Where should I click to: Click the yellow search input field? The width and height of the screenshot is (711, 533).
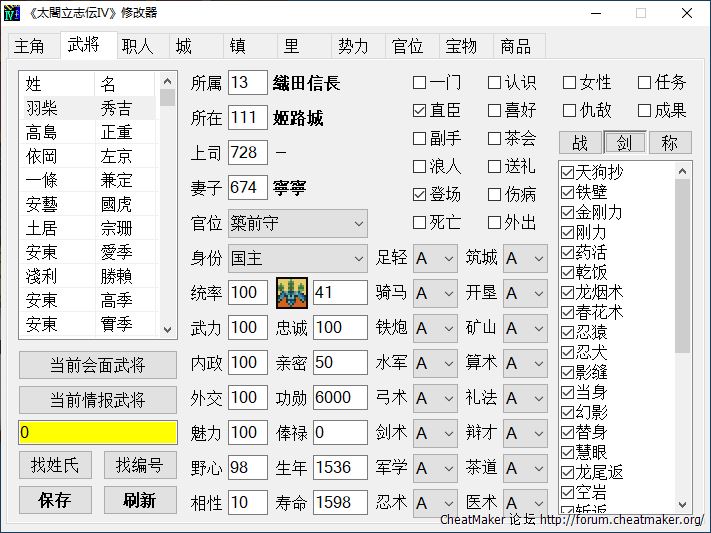[x=97, y=433]
